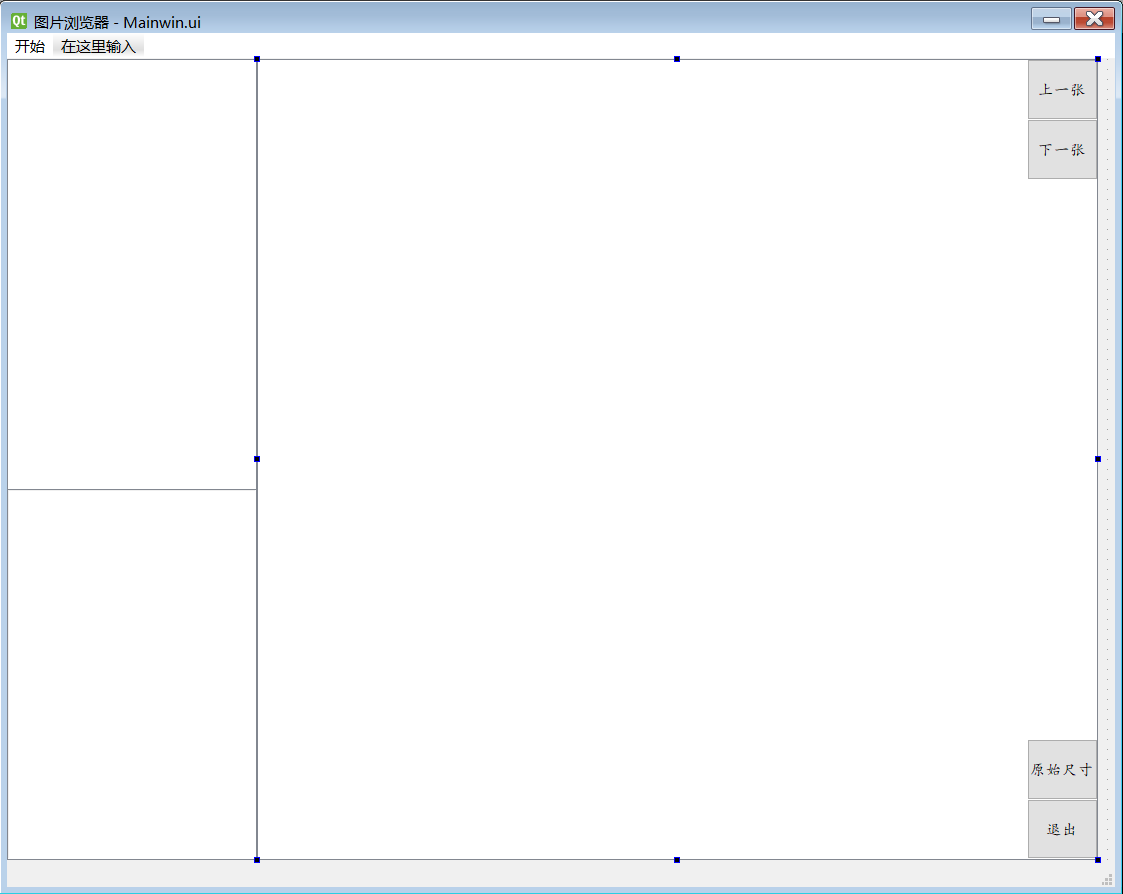Click the middle-right selection handle
1123x894 pixels.
(x=1096, y=457)
